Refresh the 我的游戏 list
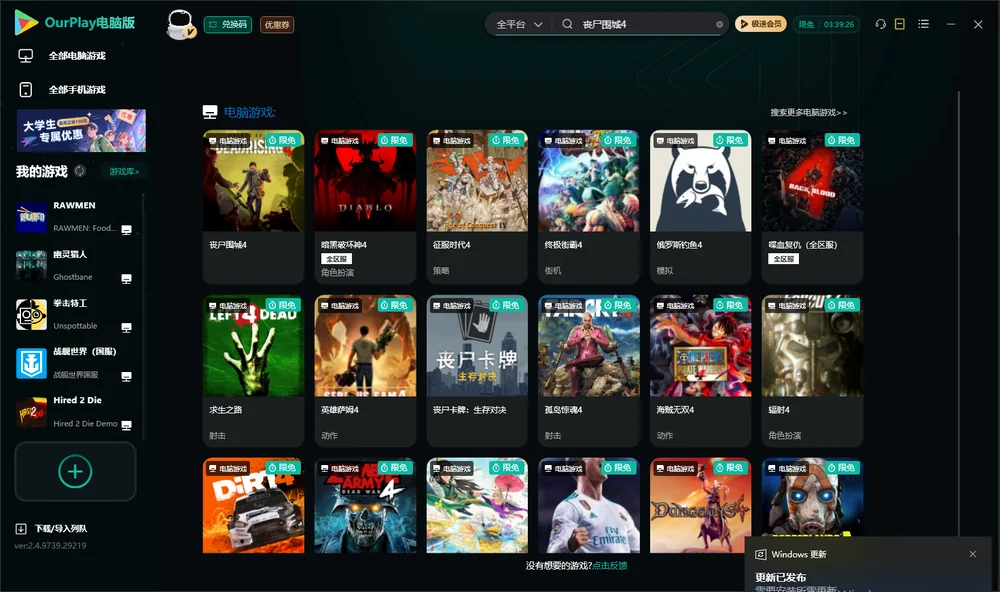The height and width of the screenshot is (592, 1000). coord(80,171)
